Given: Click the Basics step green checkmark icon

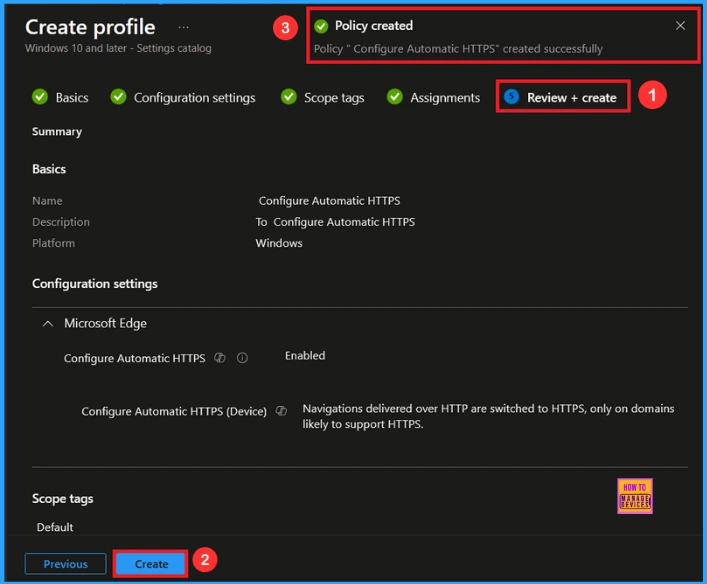Looking at the screenshot, I should point(40,97).
